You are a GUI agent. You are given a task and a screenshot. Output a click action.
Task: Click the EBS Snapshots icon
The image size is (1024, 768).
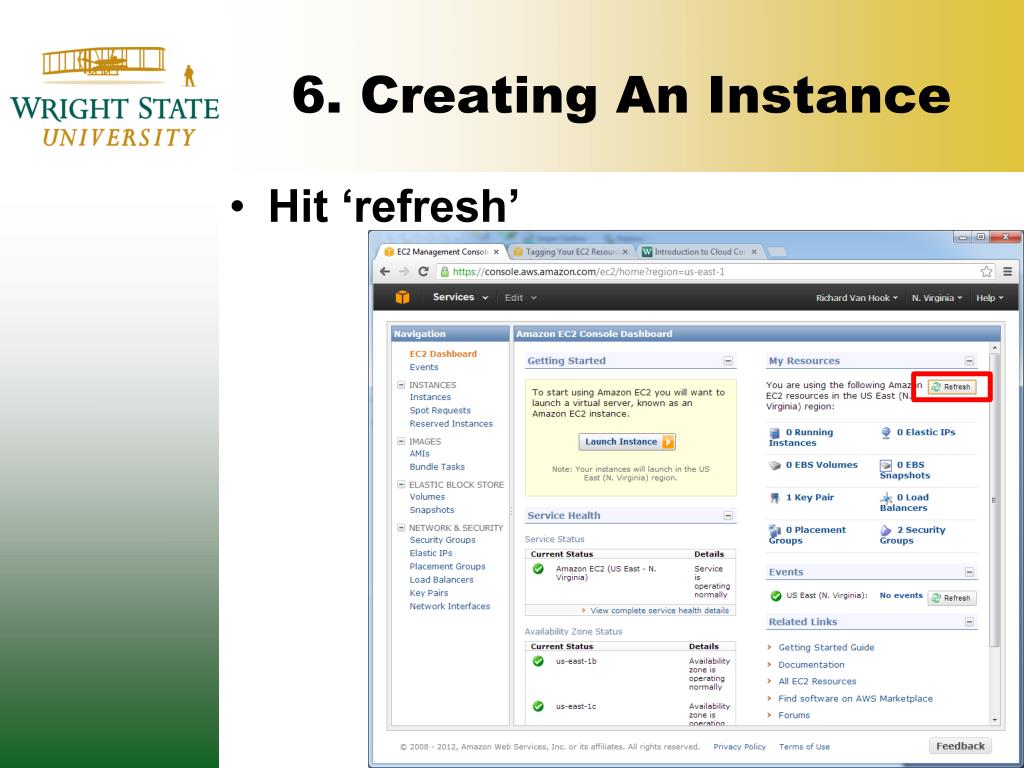pos(886,465)
